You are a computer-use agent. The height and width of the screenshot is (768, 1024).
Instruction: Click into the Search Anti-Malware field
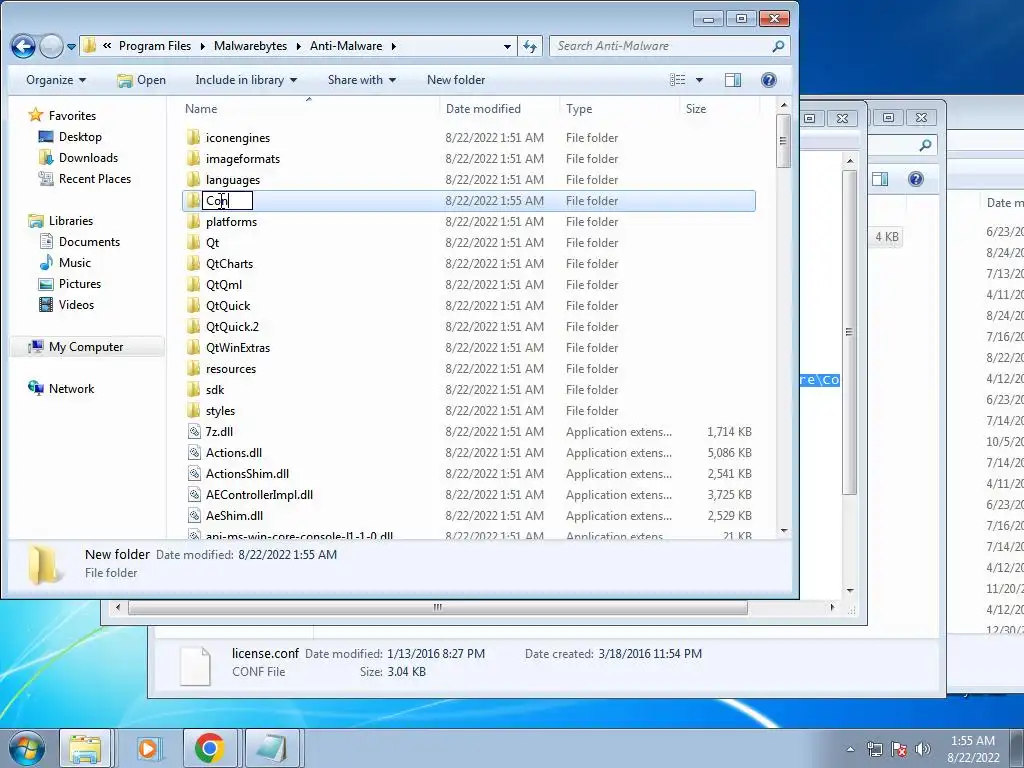click(660, 46)
